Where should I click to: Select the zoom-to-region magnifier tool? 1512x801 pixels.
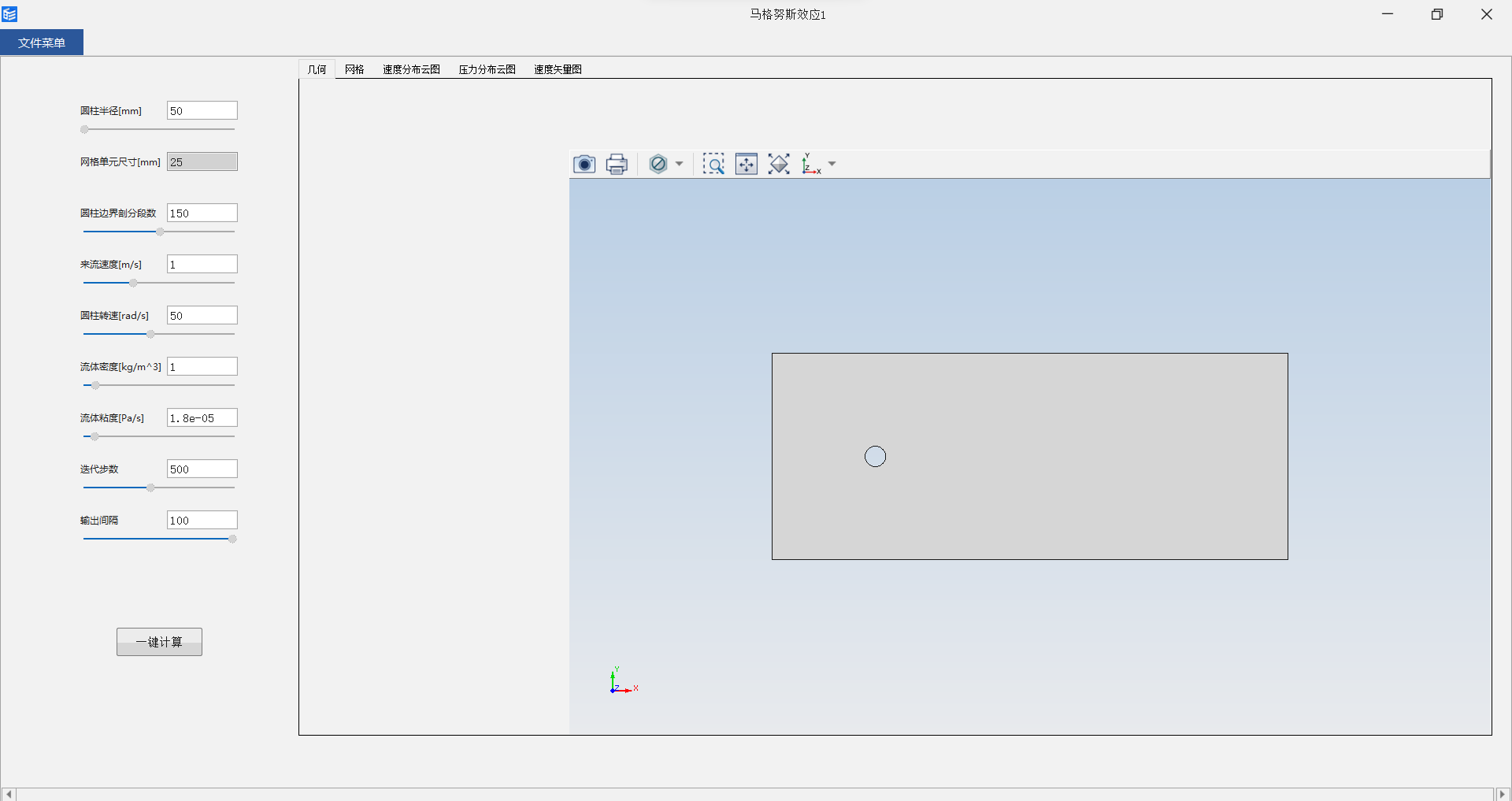(x=713, y=164)
